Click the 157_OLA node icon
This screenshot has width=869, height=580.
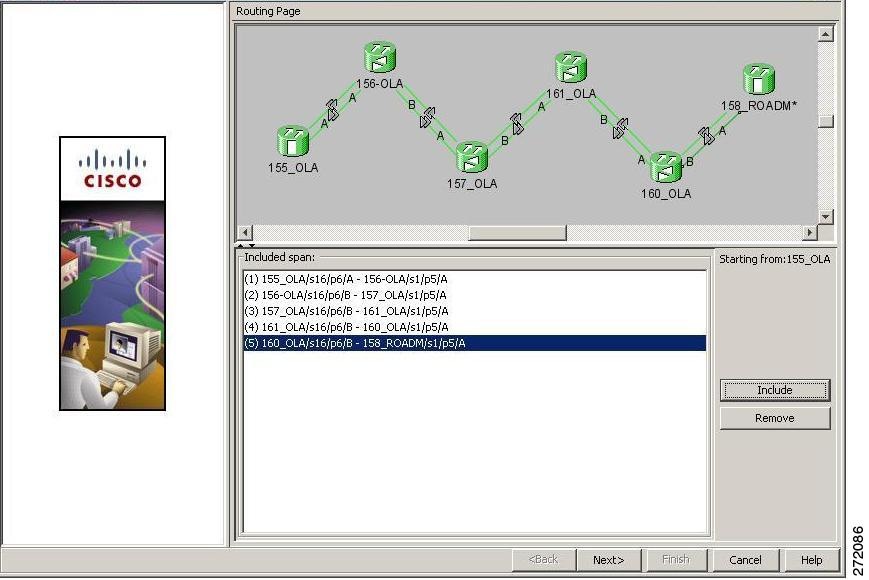(x=472, y=157)
